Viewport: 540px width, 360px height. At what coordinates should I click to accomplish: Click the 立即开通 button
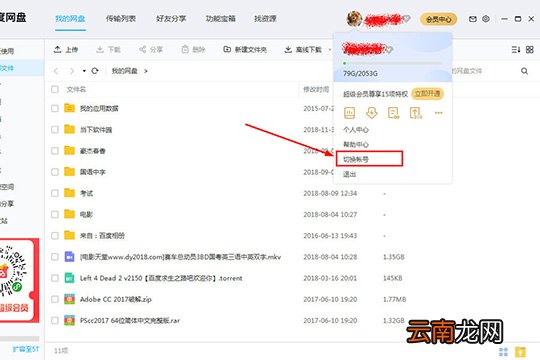[x=427, y=94]
